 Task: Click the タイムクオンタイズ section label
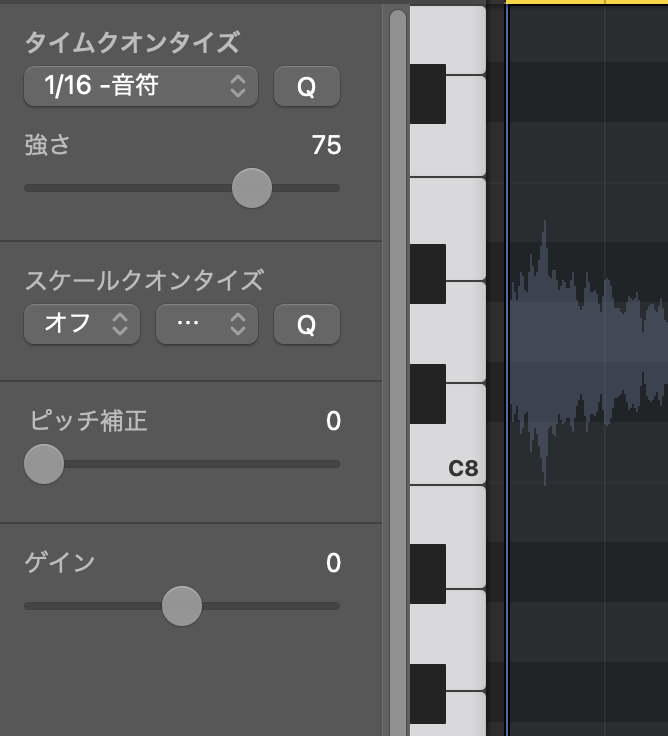coord(132,43)
